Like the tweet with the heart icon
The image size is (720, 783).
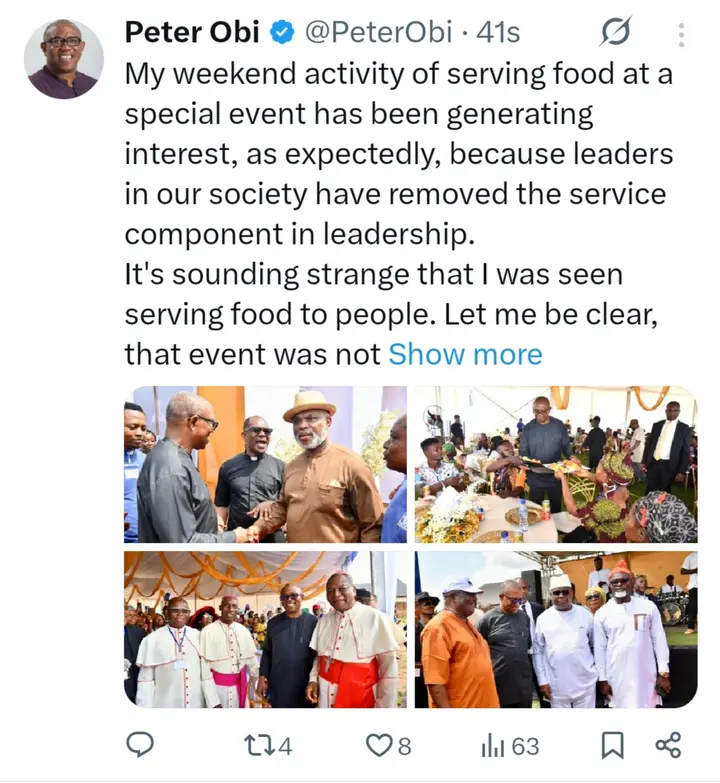pyautogui.click(x=379, y=745)
